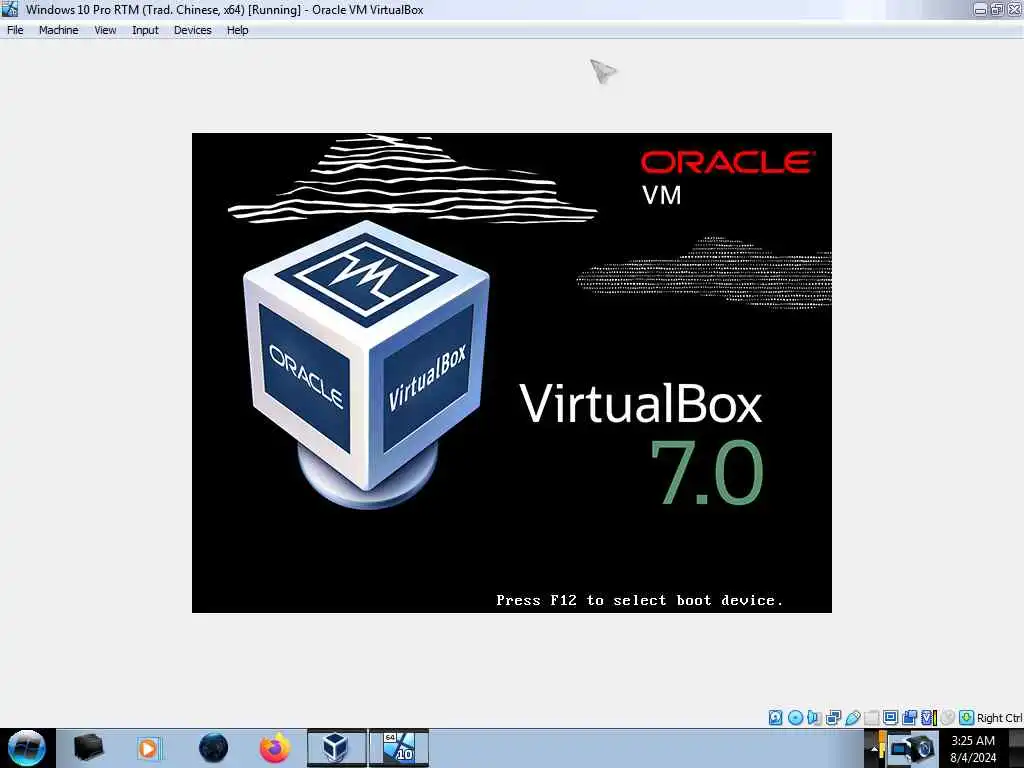Screen dimensions: 1024x768
Task: Click the optical disc status icon
Action: click(x=795, y=718)
